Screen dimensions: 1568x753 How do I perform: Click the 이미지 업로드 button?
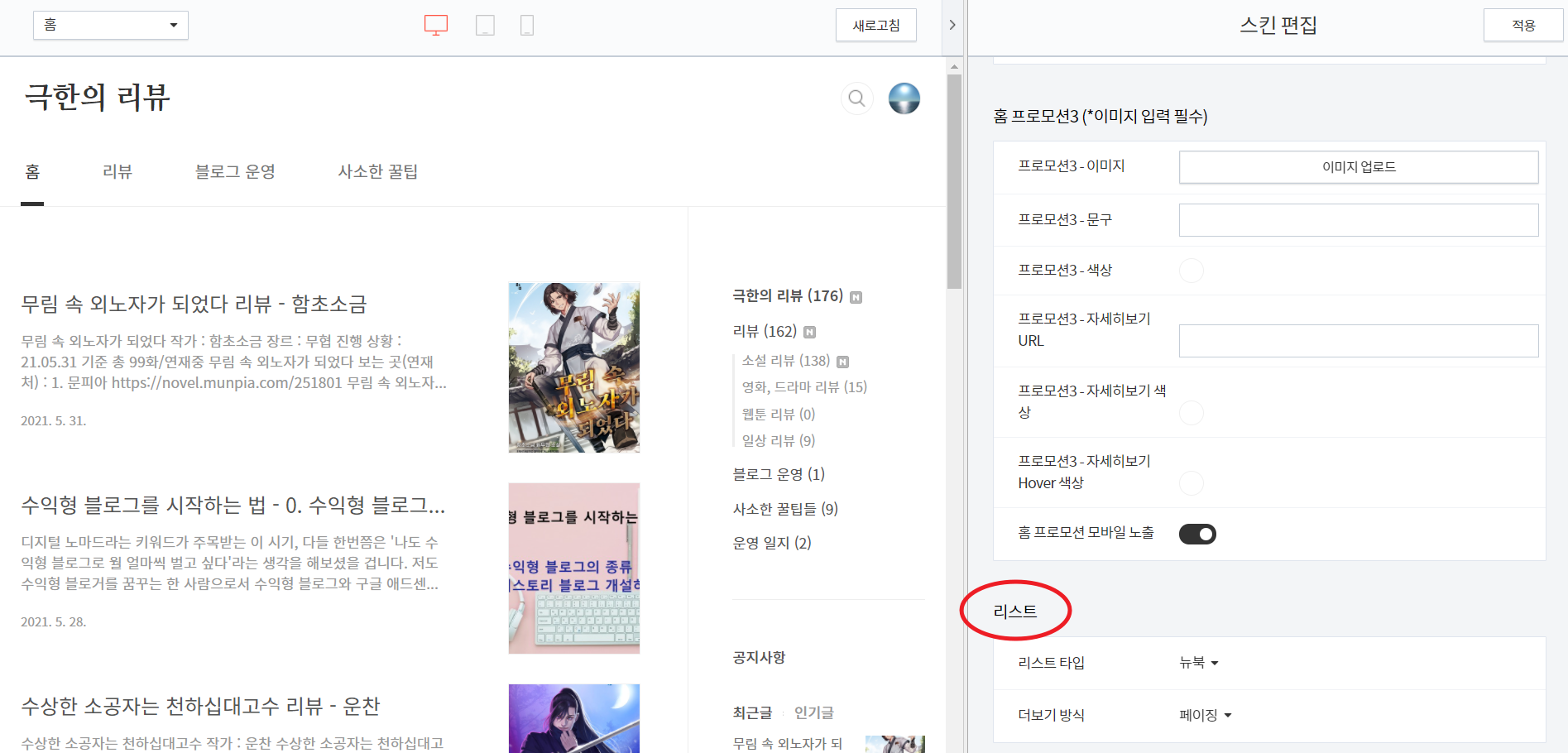pos(1359,166)
